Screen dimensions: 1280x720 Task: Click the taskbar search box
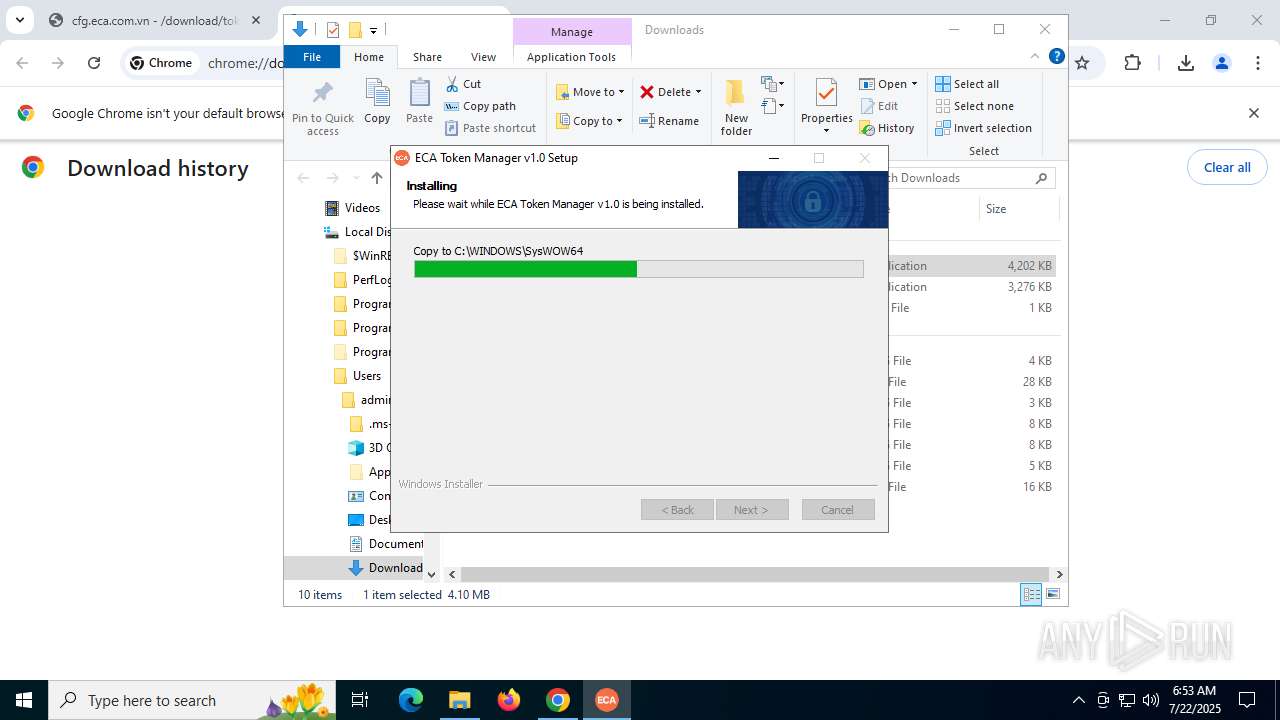[x=193, y=700]
